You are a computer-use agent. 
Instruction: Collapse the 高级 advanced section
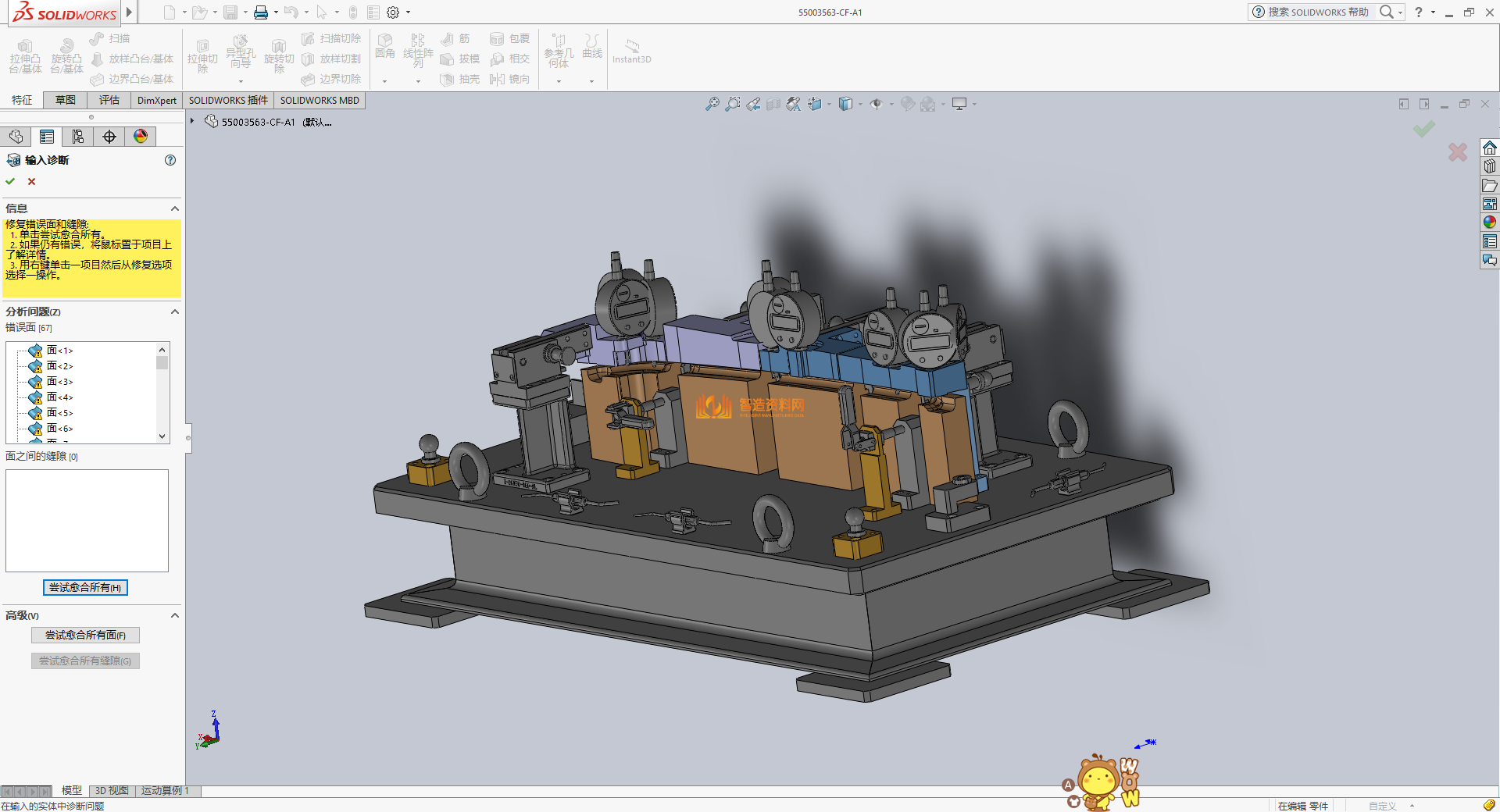(175, 615)
